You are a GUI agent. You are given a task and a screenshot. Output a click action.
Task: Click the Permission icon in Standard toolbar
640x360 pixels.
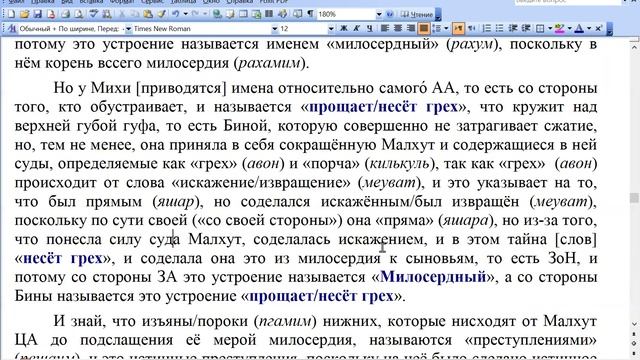coord(51,14)
